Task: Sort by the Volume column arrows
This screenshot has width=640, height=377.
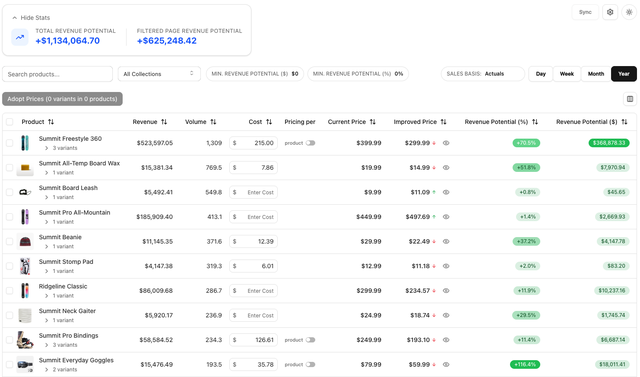Action: (213, 122)
